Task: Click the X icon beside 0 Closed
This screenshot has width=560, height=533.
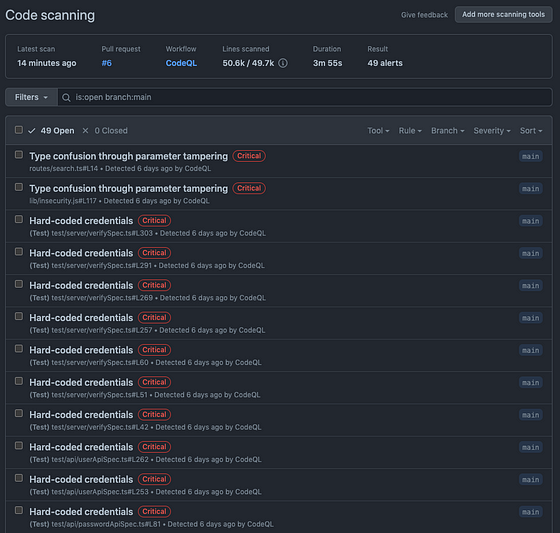Action: click(x=85, y=131)
